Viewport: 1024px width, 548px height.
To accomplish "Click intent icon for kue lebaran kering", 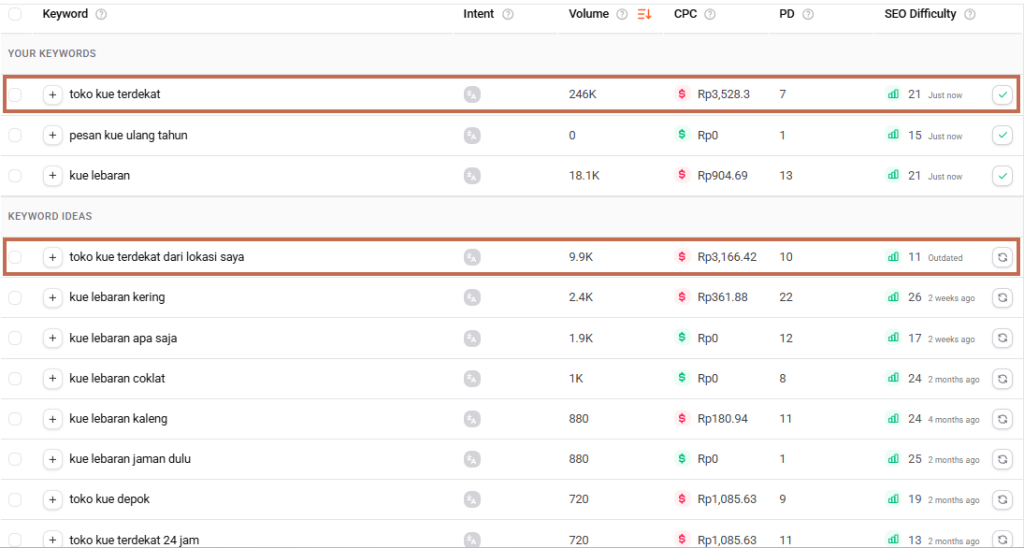I will (472, 298).
